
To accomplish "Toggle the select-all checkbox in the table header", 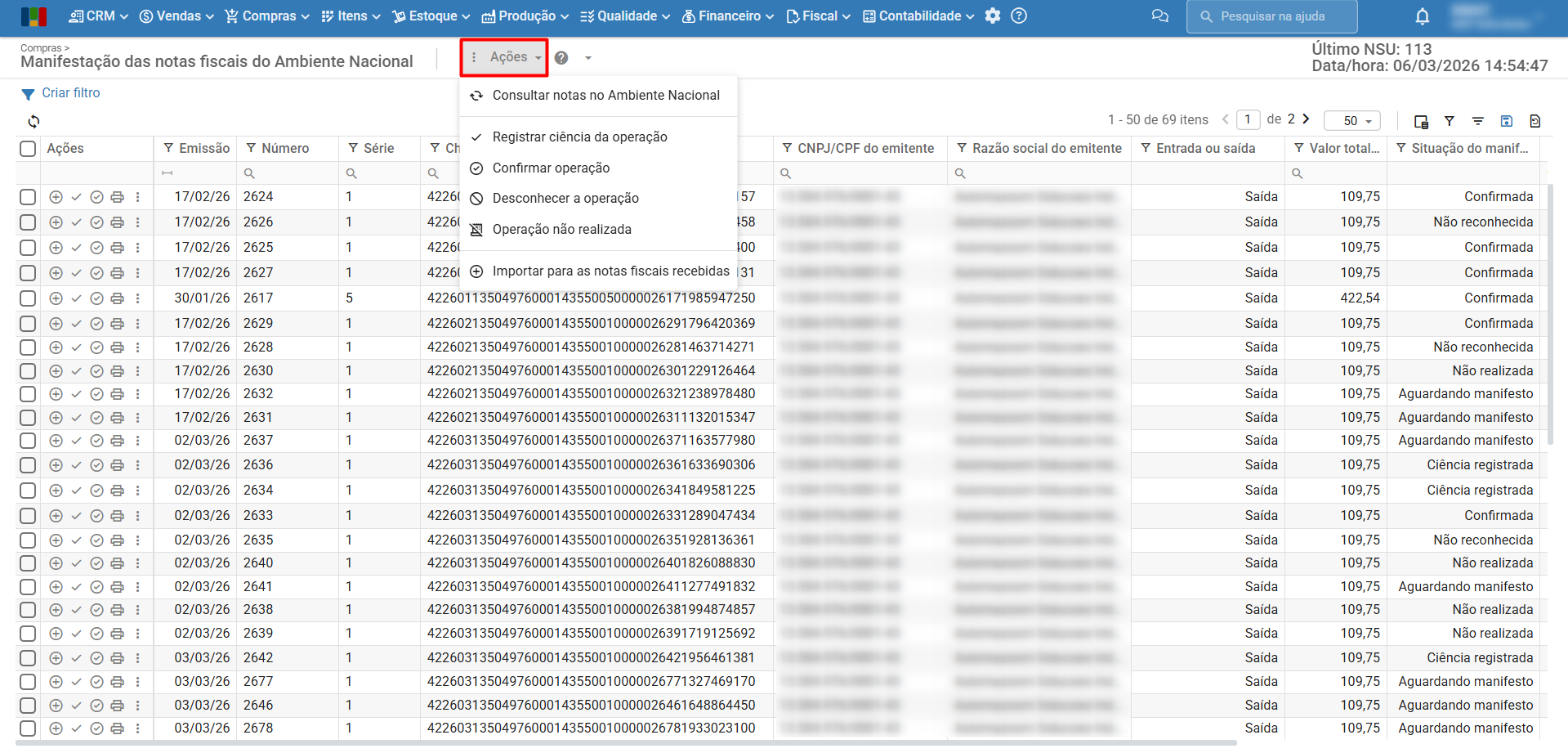I will (x=28, y=149).
